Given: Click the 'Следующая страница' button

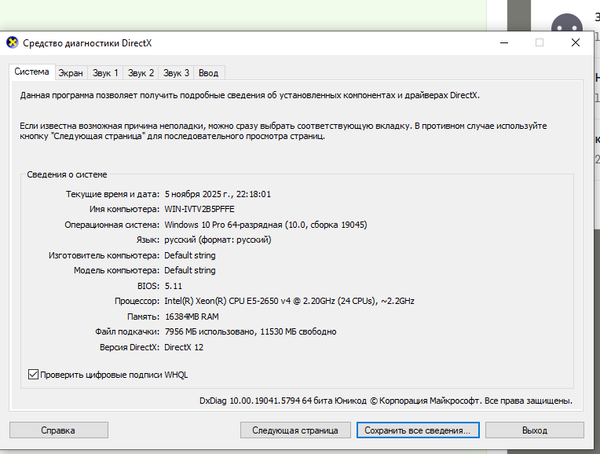Looking at the screenshot, I should (294, 430).
